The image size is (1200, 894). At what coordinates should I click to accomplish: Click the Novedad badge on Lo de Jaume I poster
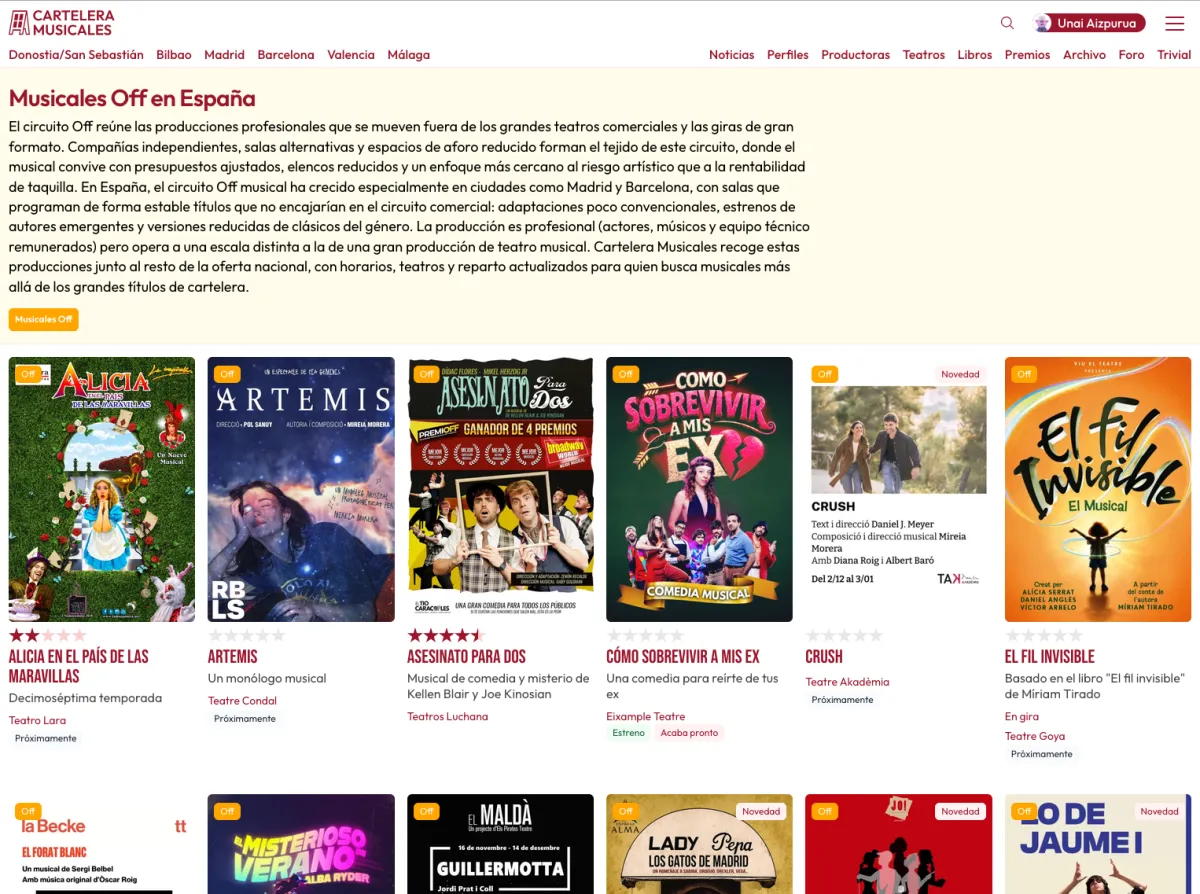(x=1160, y=811)
